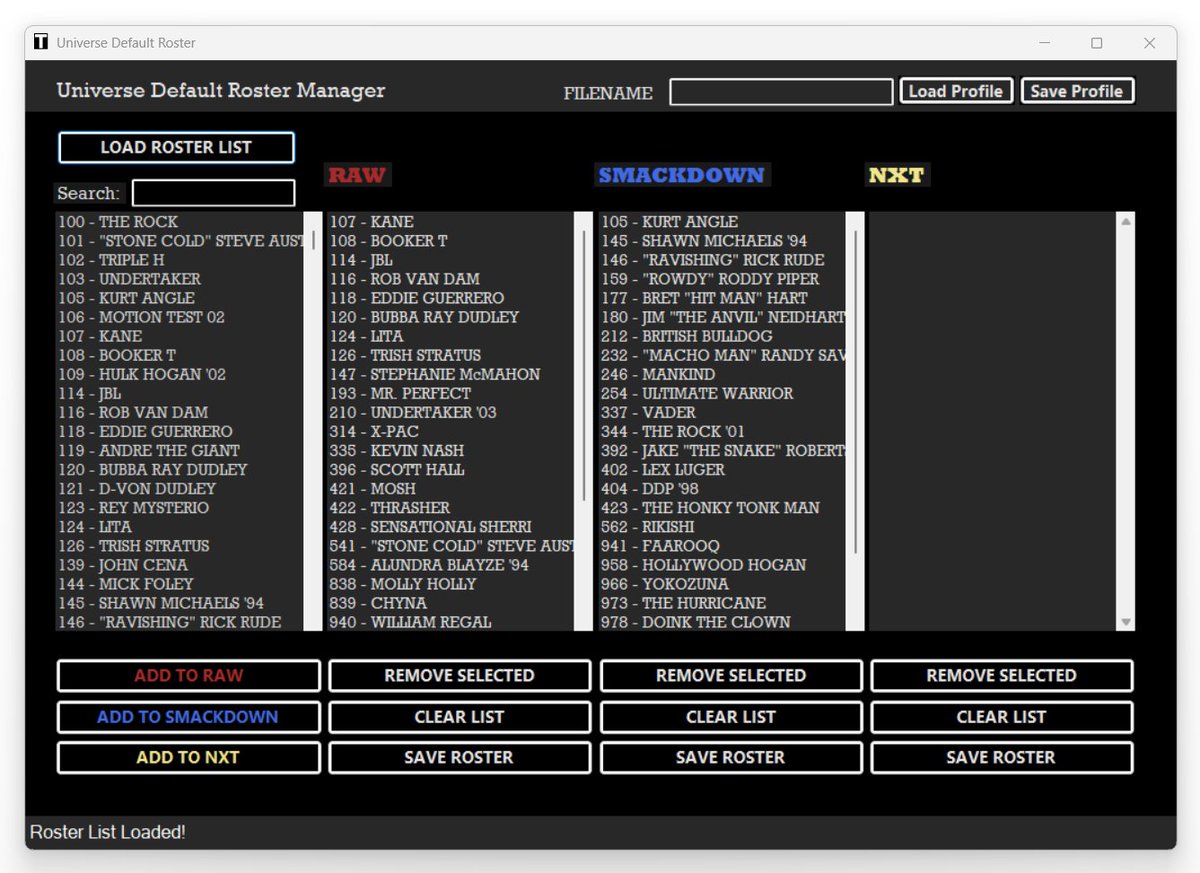Select '177 - BRET "HIT MAN" HART' in the SMACKDOWN list
Image resolution: width=1200 pixels, height=873 pixels.
722,298
